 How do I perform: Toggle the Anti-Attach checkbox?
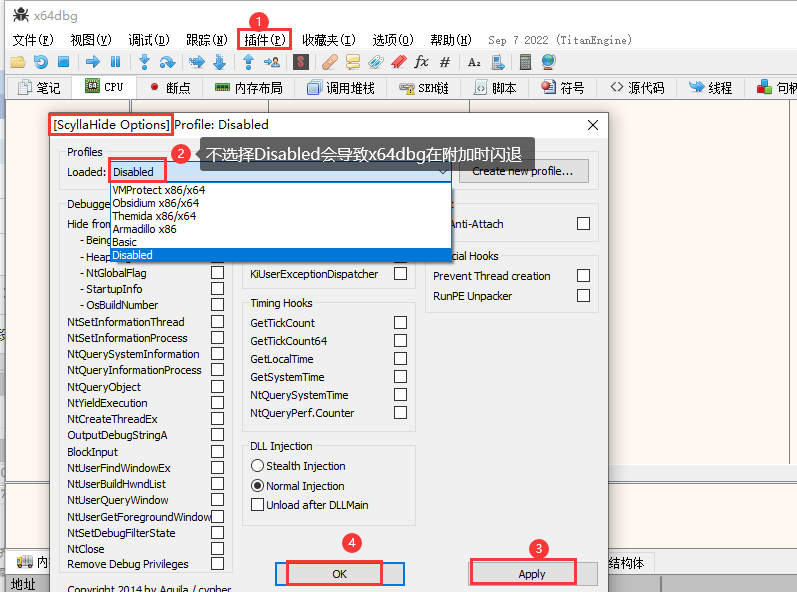584,224
